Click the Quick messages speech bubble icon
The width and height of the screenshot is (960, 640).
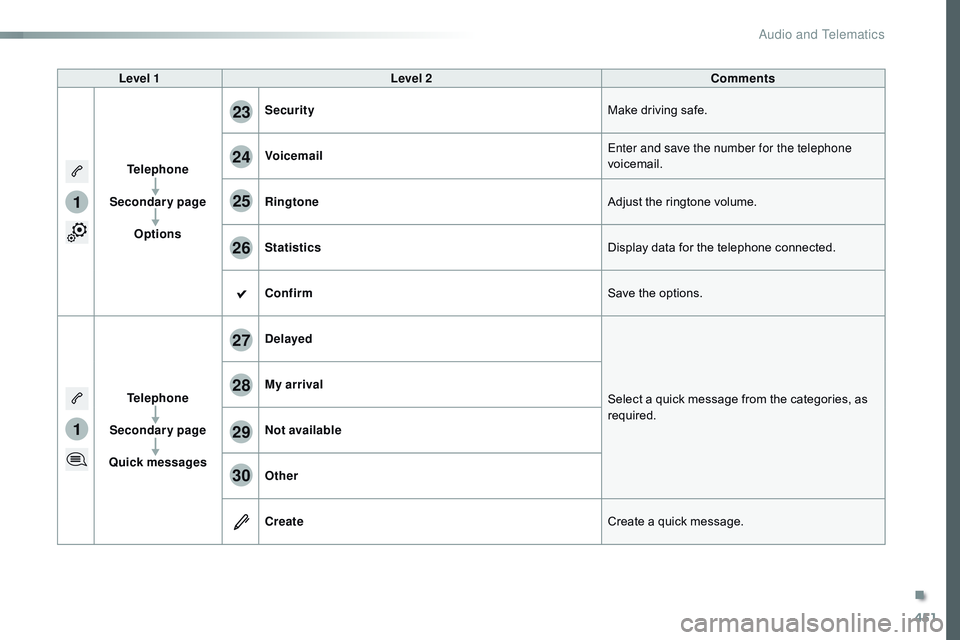[77, 459]
